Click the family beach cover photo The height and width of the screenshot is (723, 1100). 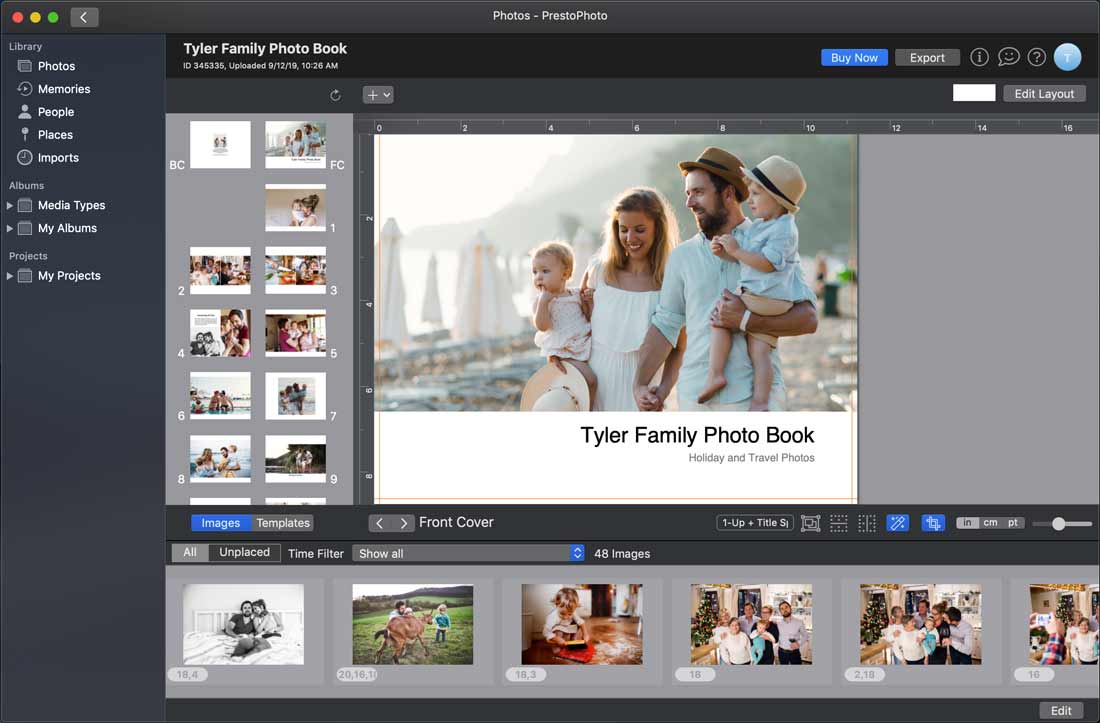(616, 273)
